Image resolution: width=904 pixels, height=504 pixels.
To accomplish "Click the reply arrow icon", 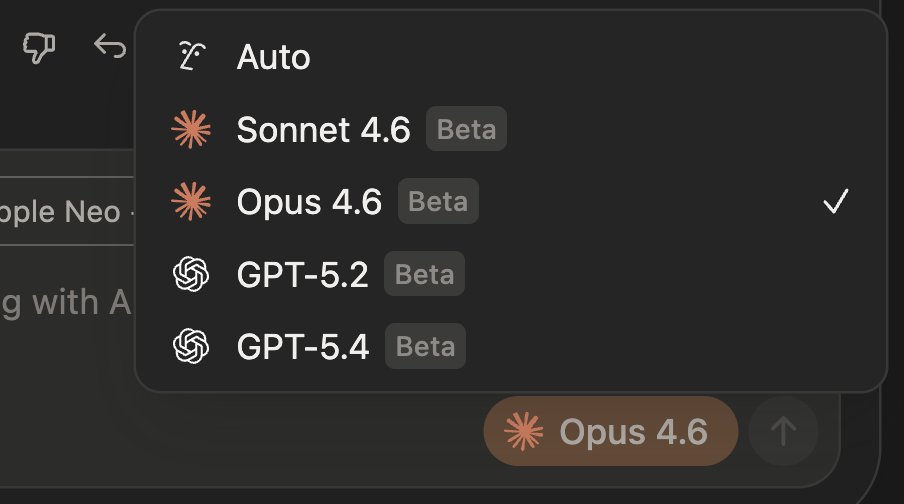I will pos(109,47).
